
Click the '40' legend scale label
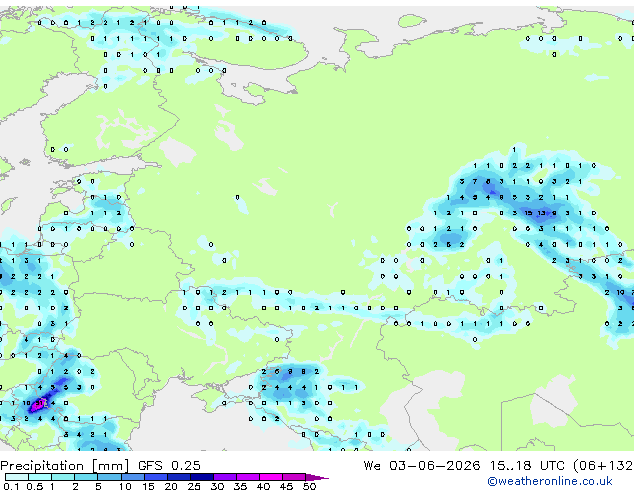tap(263, 486)
